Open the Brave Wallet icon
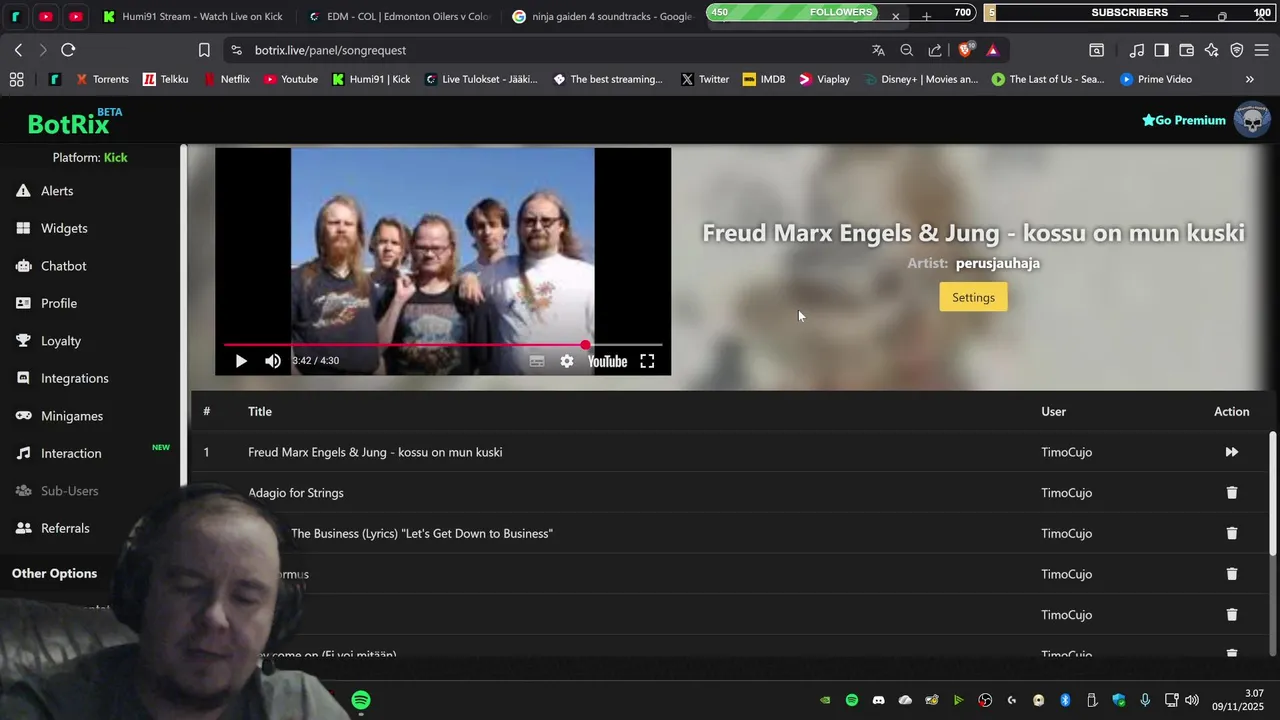 pos(1187,50)
